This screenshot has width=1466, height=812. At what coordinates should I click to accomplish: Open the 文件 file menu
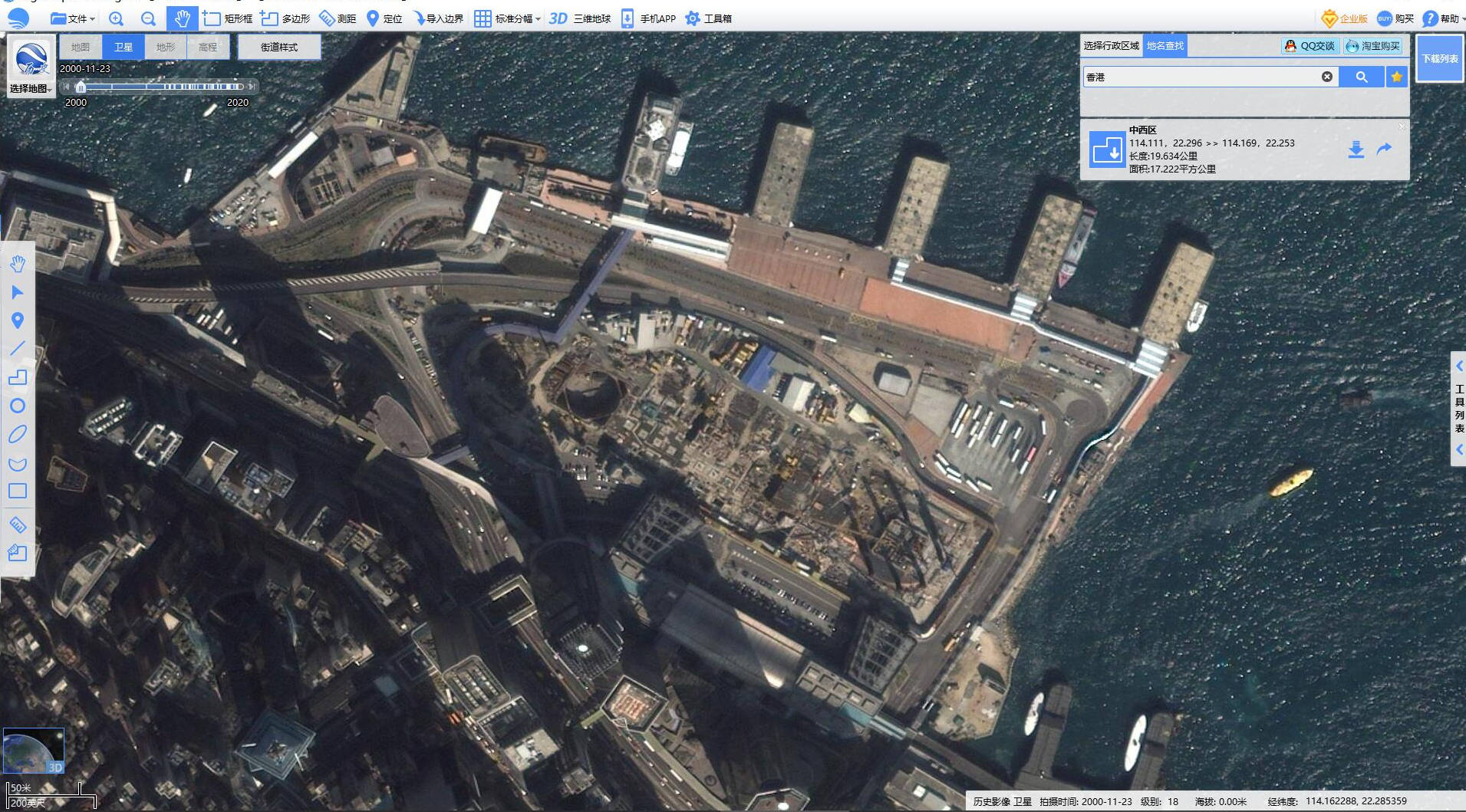[x=72, y=18]
